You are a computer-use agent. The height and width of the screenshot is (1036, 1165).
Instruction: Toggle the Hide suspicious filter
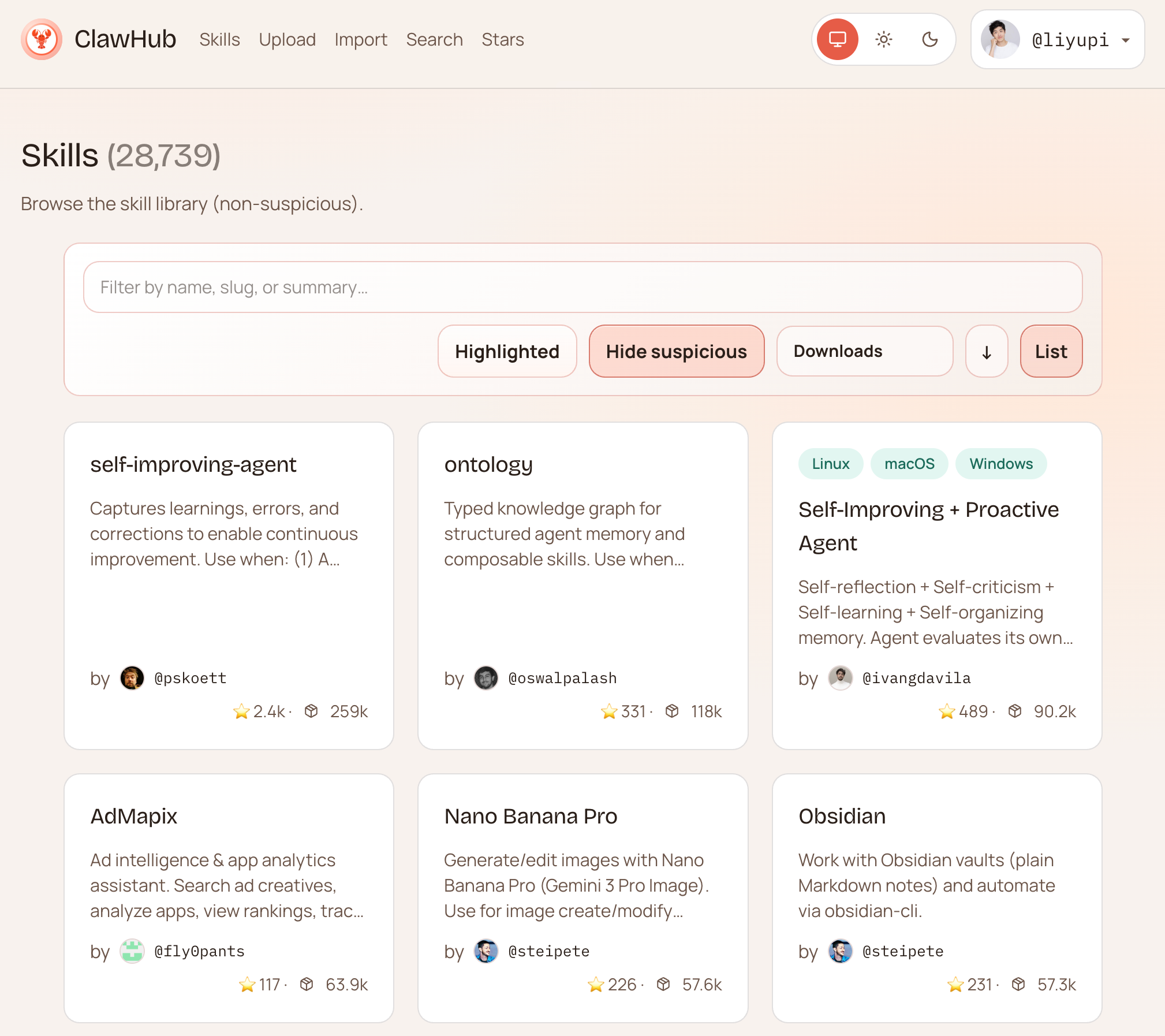[x=676, y=352]
